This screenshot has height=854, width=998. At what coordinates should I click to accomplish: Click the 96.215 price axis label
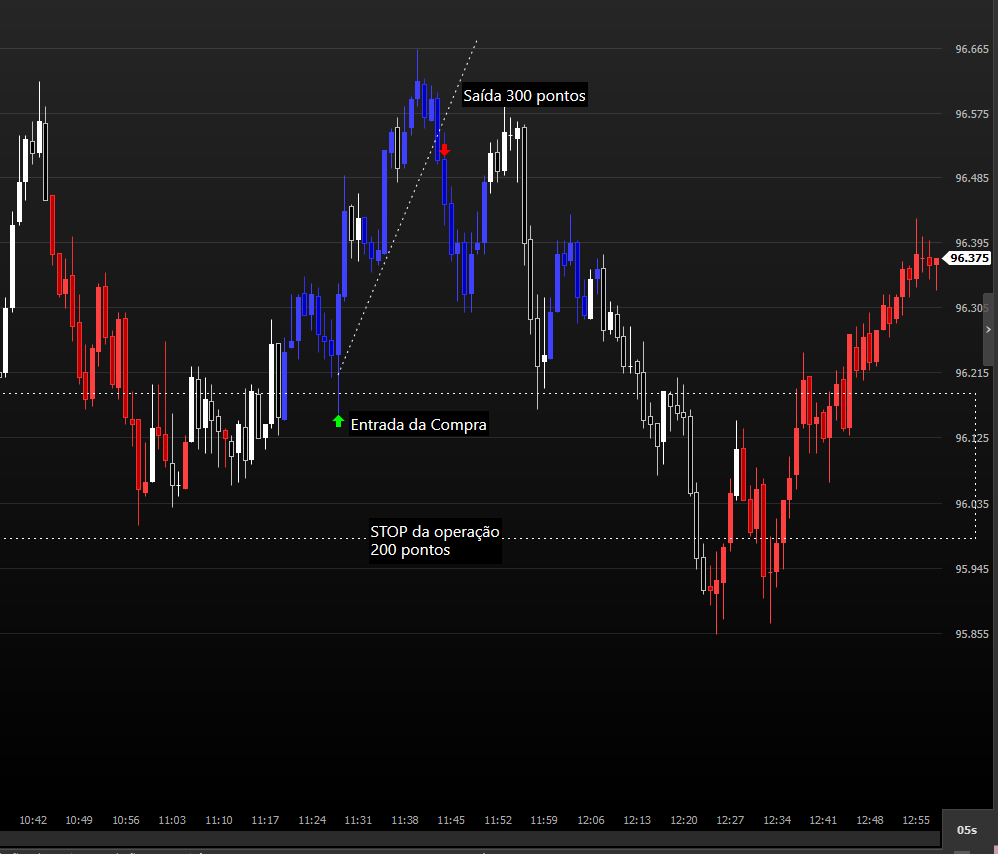tap(972, 373)
